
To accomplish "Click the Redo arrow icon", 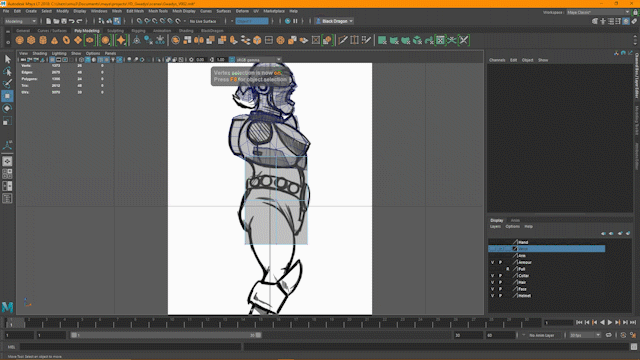I will point(80,21).
